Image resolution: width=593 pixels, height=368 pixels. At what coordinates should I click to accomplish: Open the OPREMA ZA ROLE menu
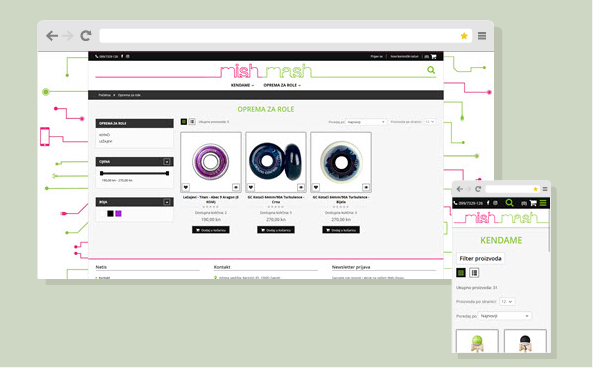coord(282,85)
